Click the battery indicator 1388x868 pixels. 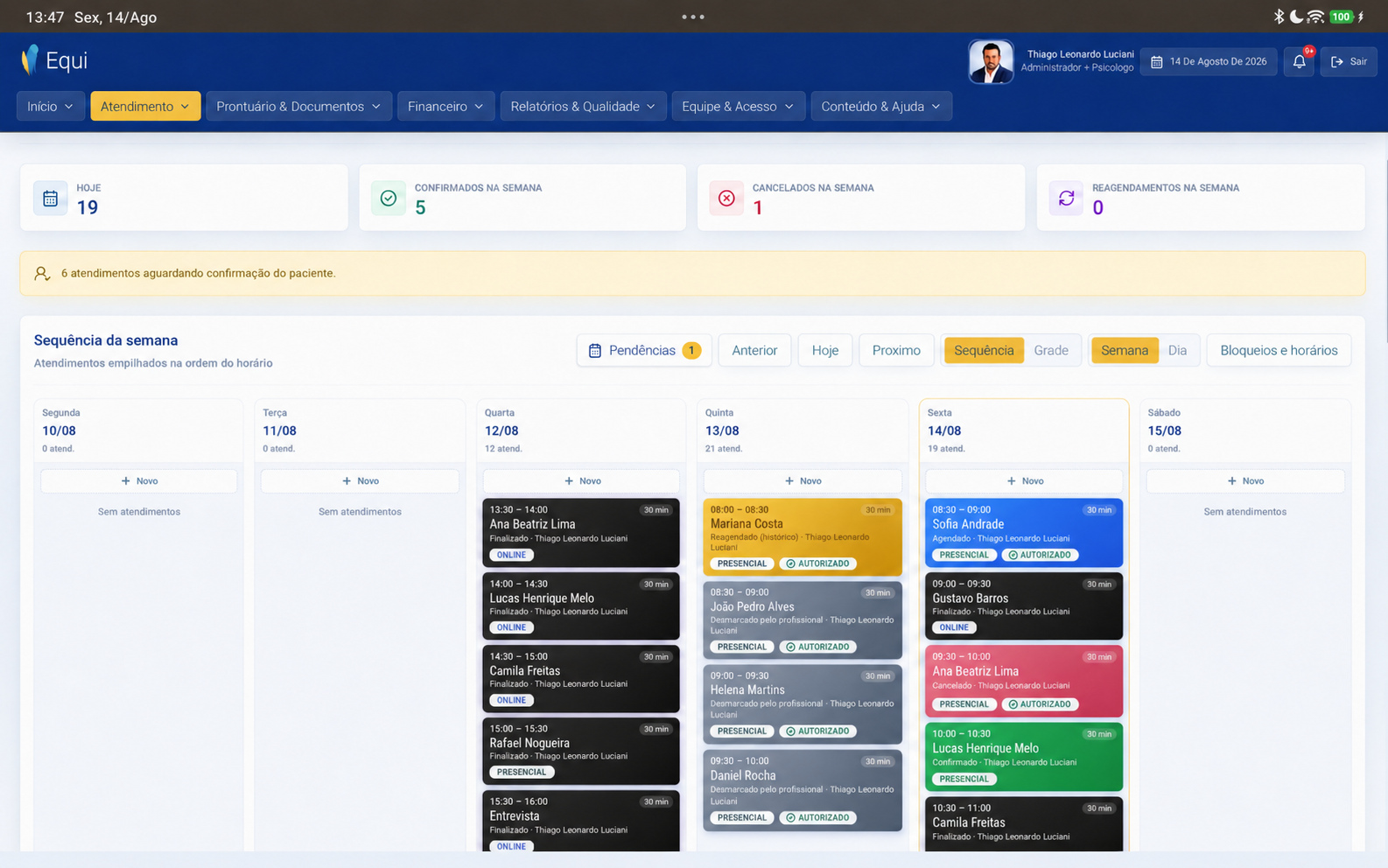[x=1341, y=17]
